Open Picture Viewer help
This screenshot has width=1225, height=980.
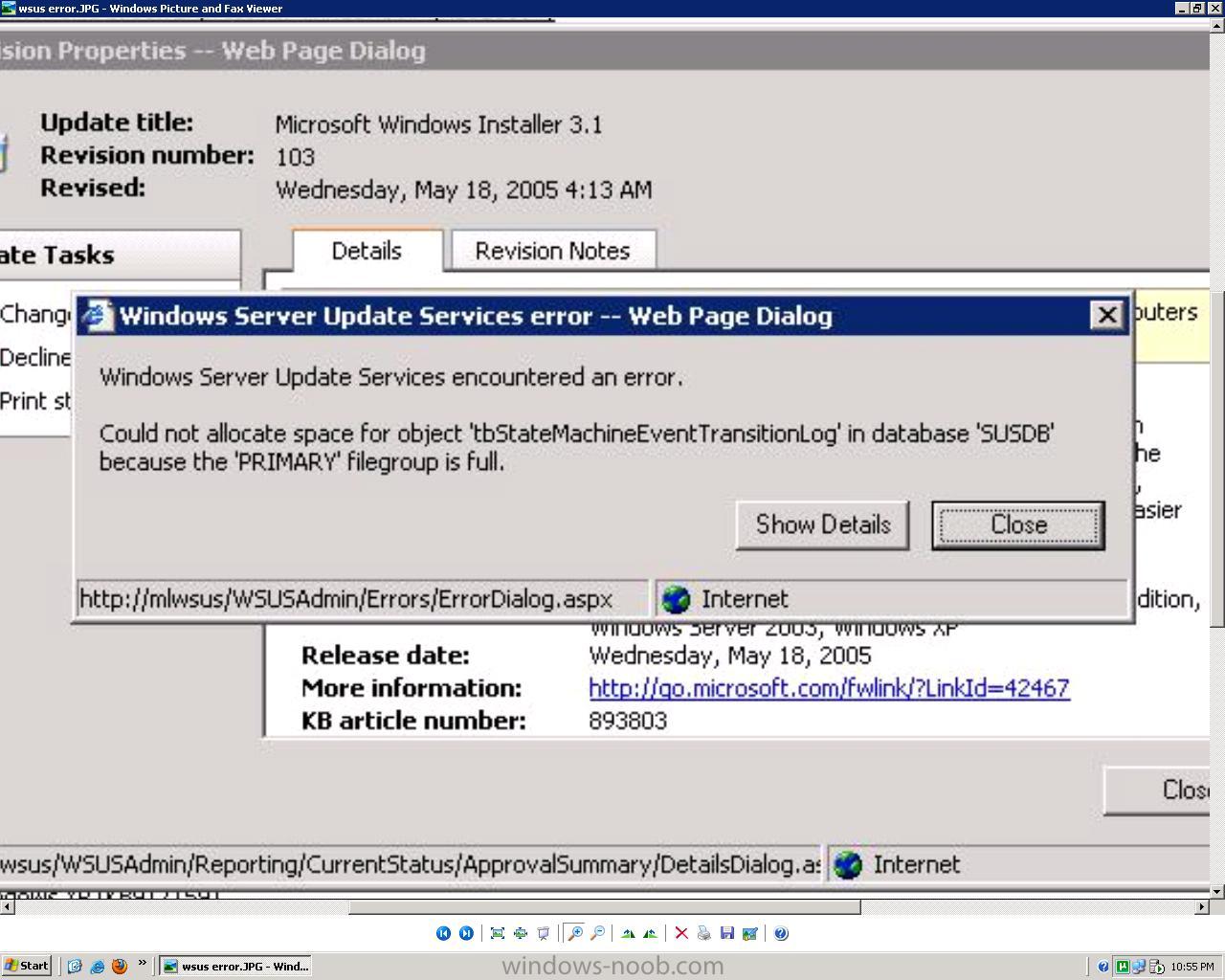781,933
